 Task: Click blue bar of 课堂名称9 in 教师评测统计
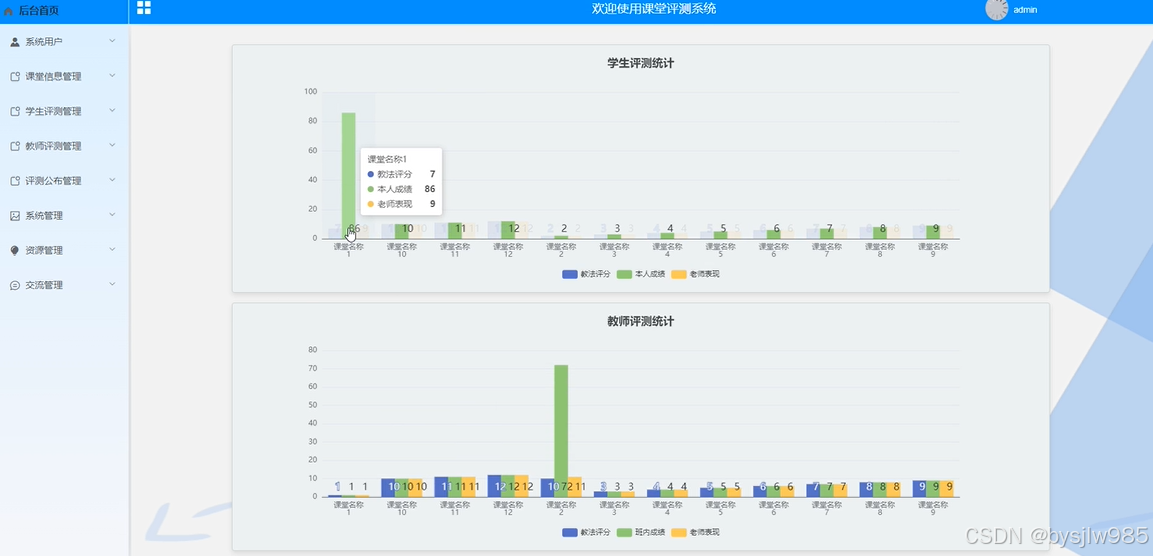coord(919,488)
